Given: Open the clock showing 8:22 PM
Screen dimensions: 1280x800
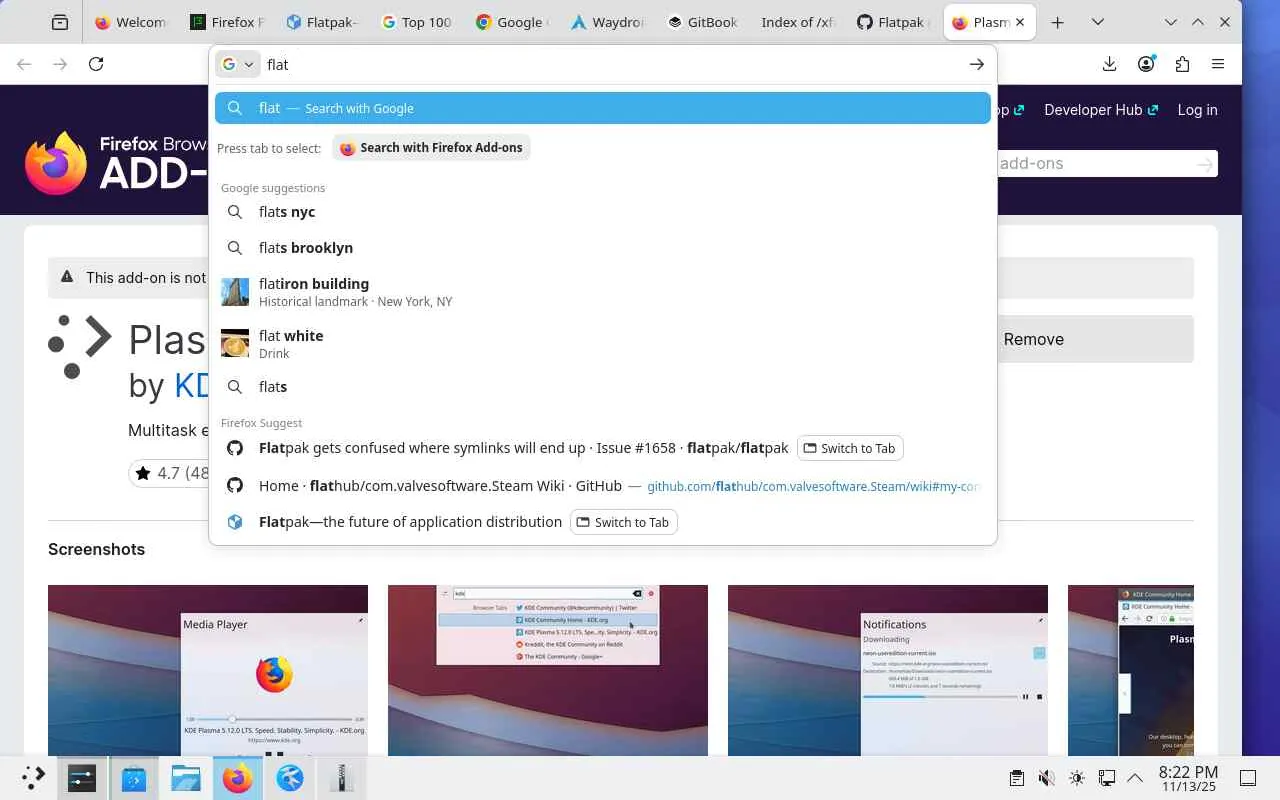Looking at the screenshot, I should [1188, 778].
